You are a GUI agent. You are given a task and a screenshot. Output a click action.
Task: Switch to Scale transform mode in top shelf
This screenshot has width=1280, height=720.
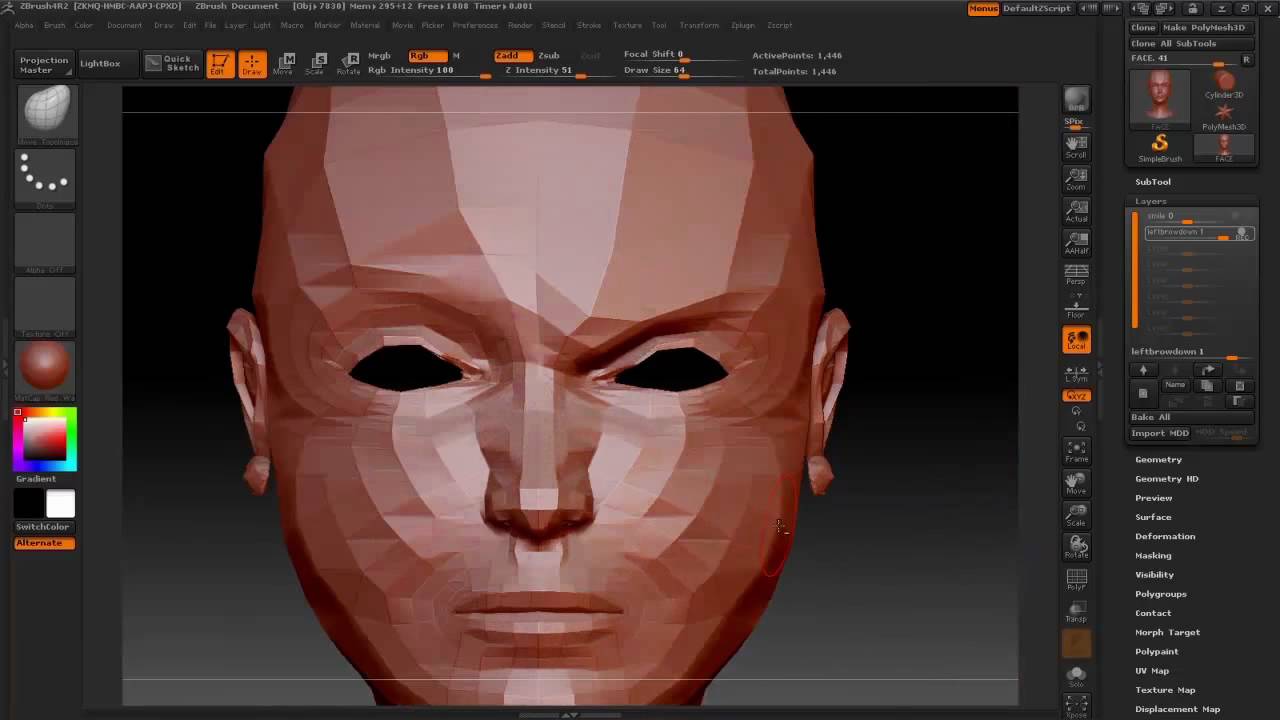pos(315,64)
